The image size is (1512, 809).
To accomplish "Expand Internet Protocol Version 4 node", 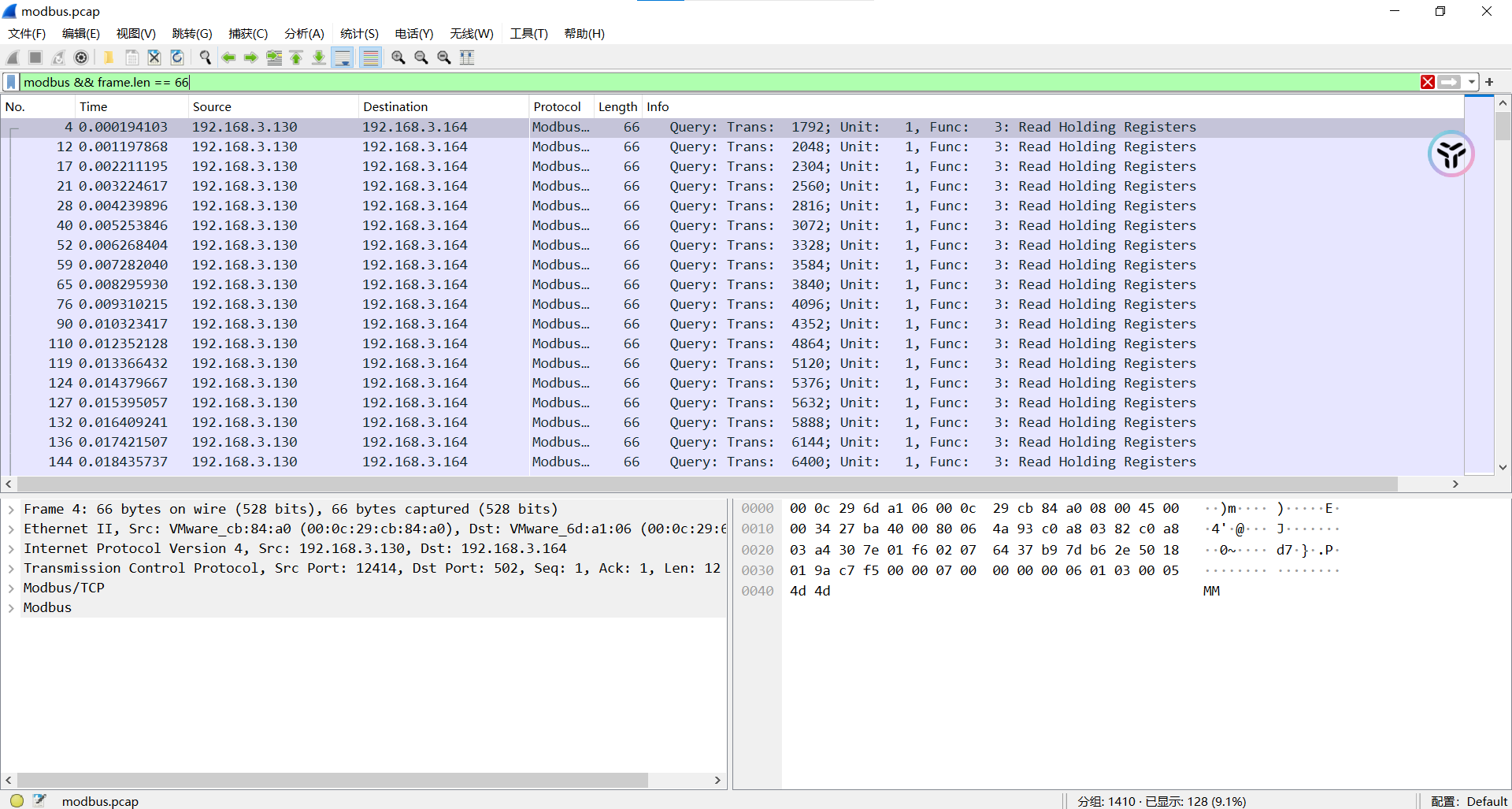I will (x=11, y=549).
